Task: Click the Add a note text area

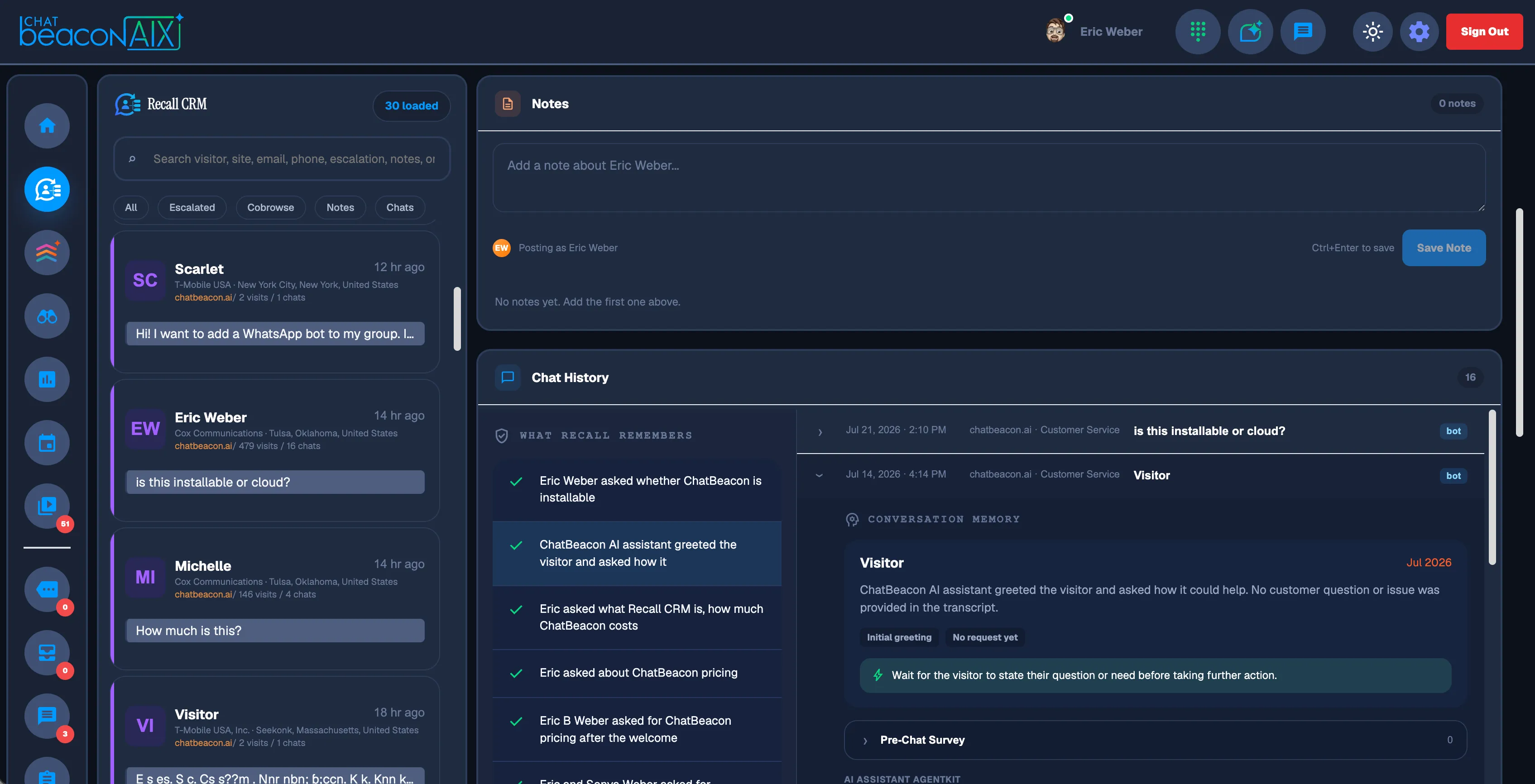Action: (x=989, y=177)
